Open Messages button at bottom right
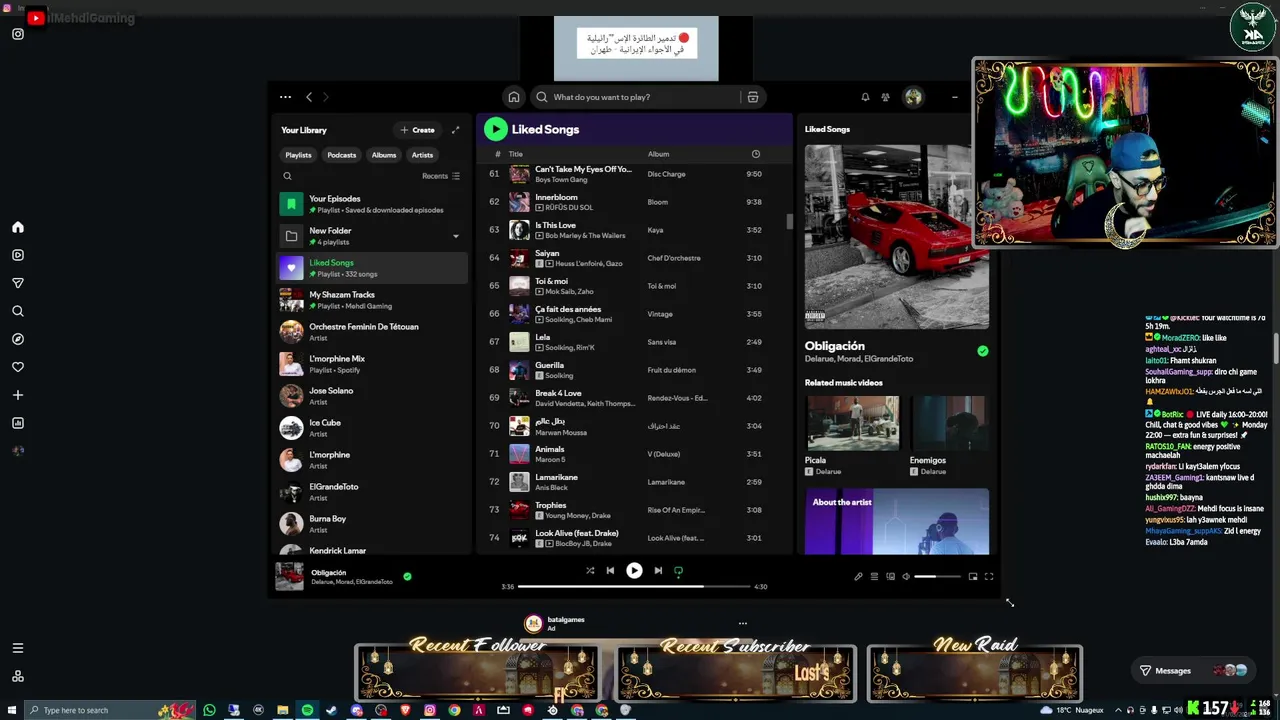The height and width of the screenshot is (720, 1280). pos(1193,670)
